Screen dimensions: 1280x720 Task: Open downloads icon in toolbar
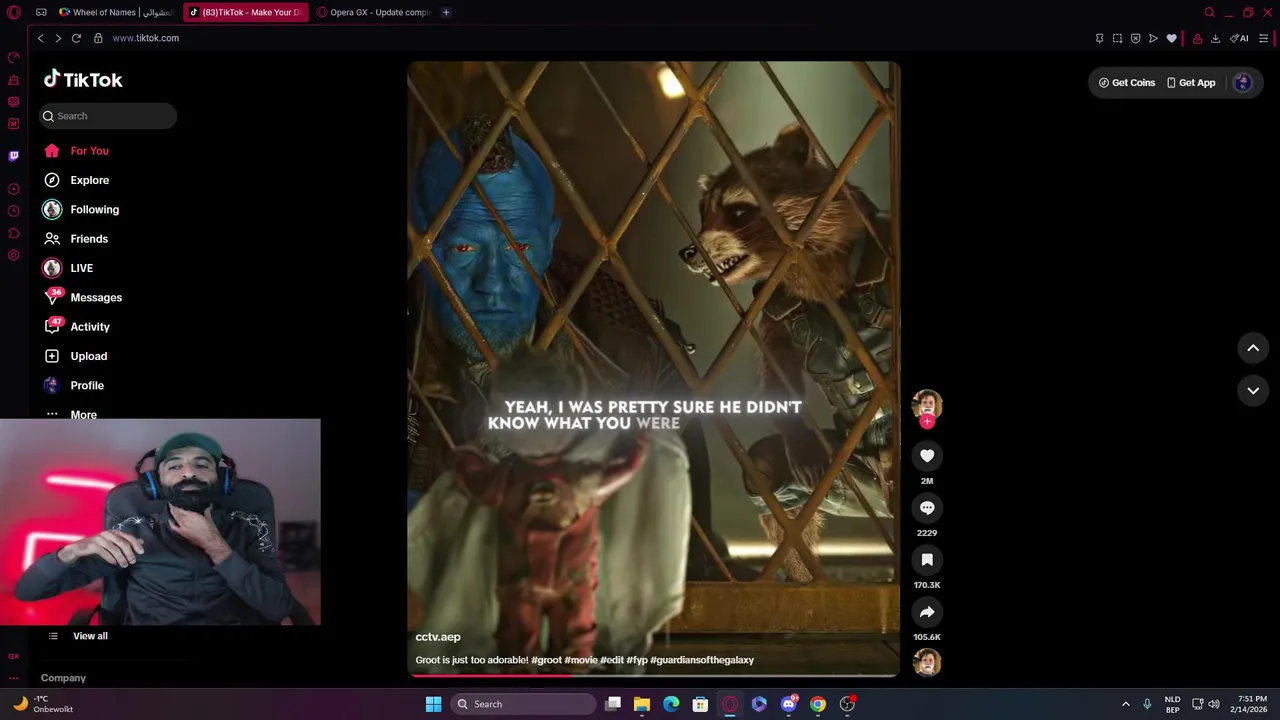pos(1215,38)
